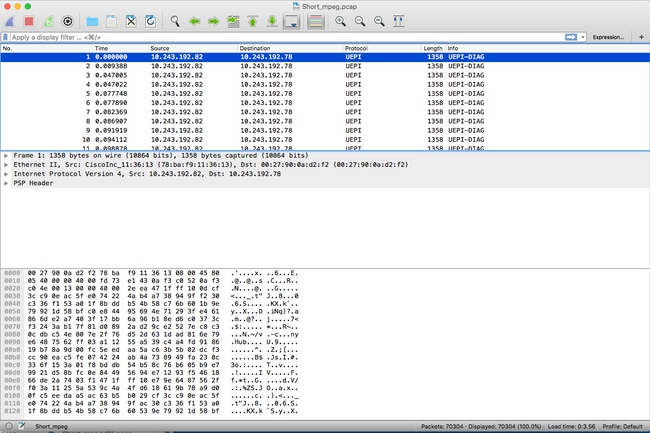Click the start capture shark fin icon
650x433 pixels.
[10, 21]
